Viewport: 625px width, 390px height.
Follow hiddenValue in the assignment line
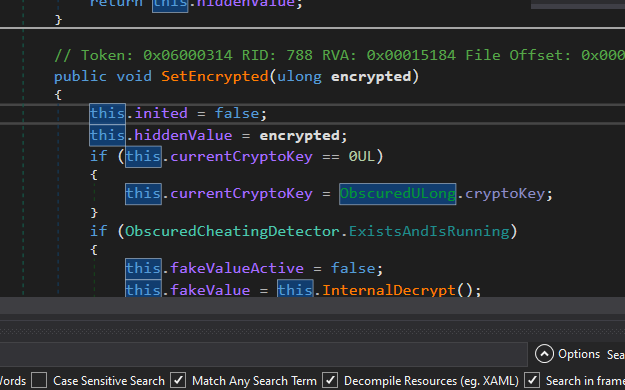click(x=183, y=135)
